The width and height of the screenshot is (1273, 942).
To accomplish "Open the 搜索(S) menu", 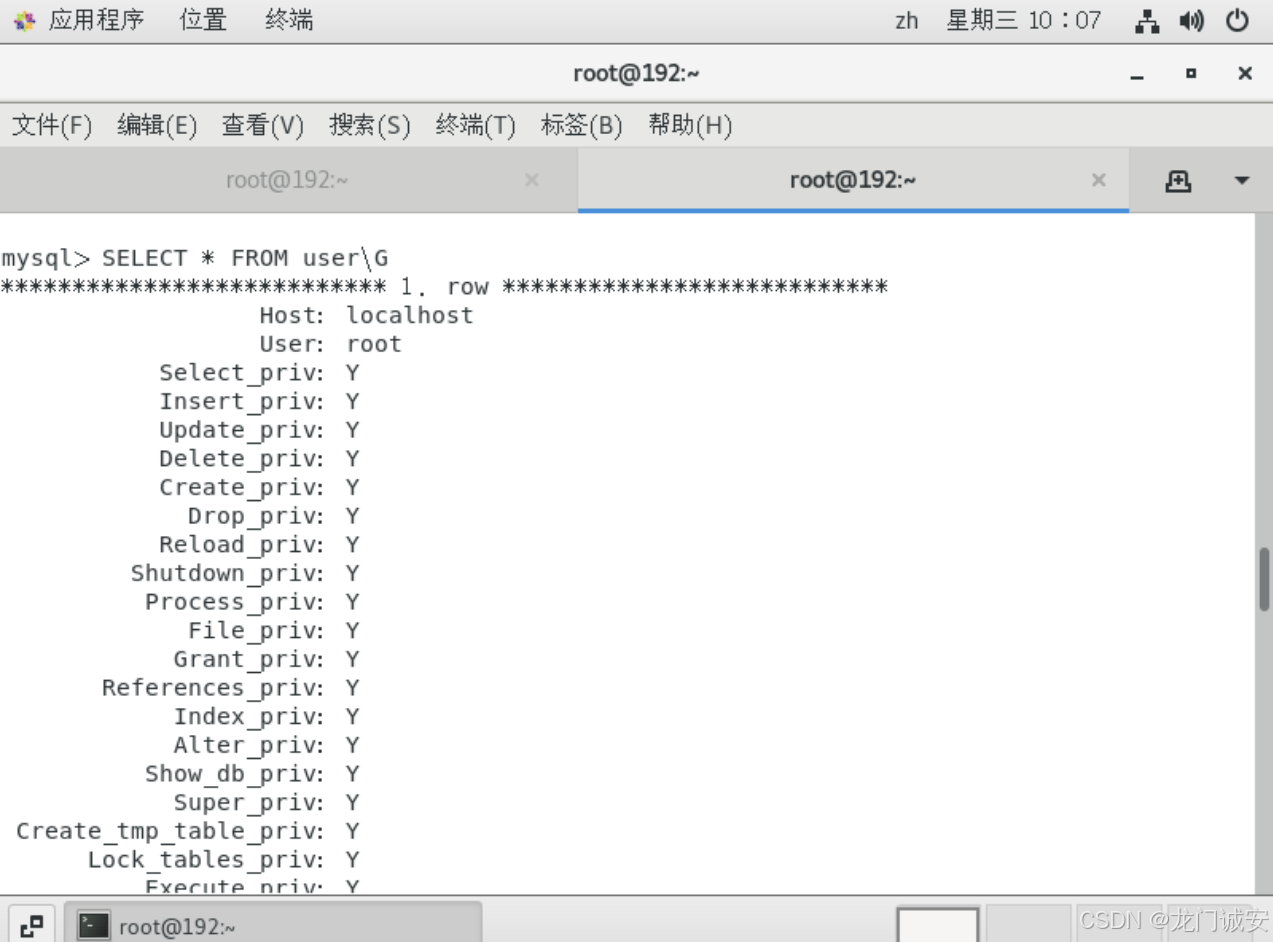I will click(370, 125).
